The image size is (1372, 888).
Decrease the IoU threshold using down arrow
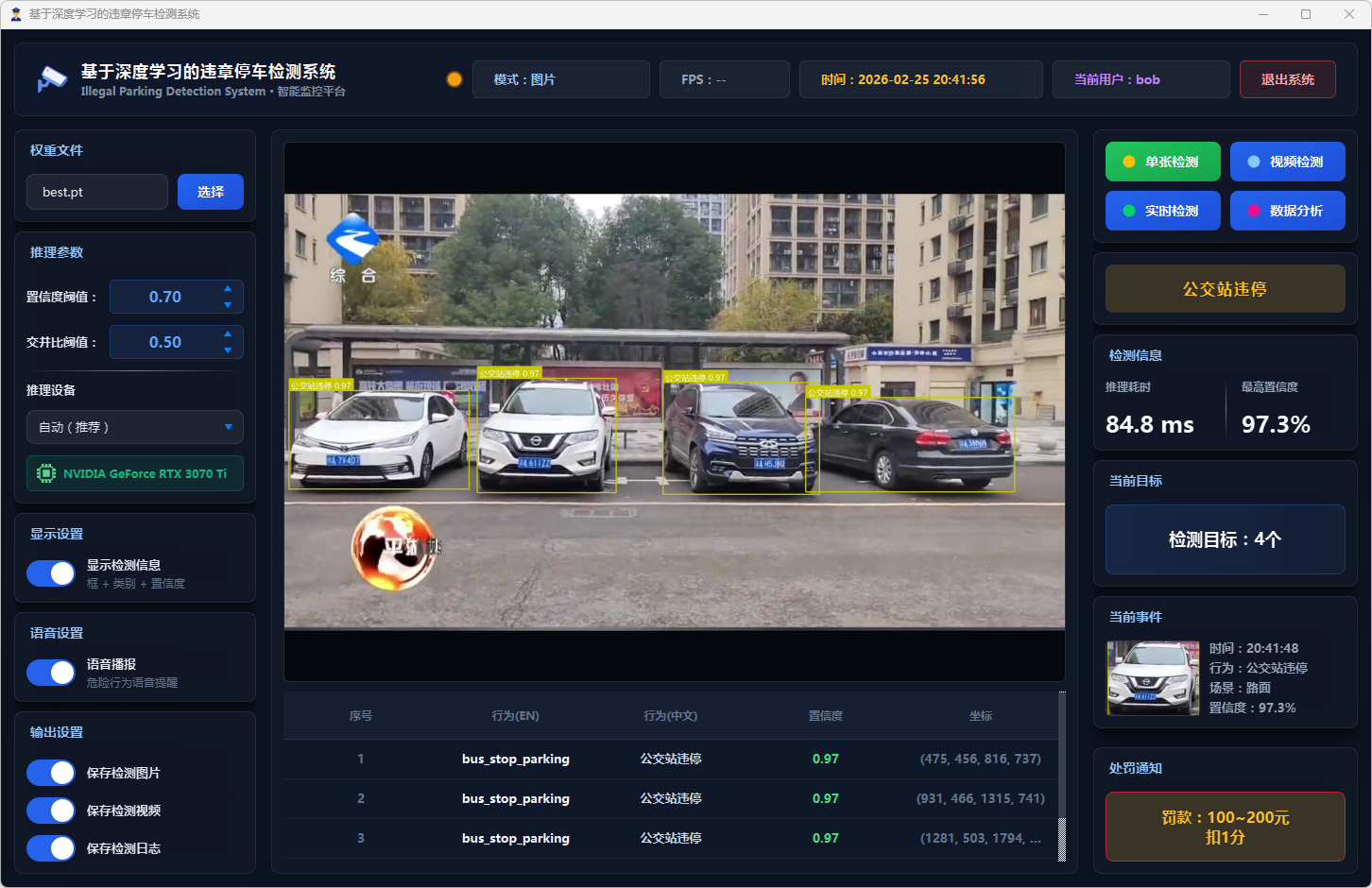click(x=228, y=350)
